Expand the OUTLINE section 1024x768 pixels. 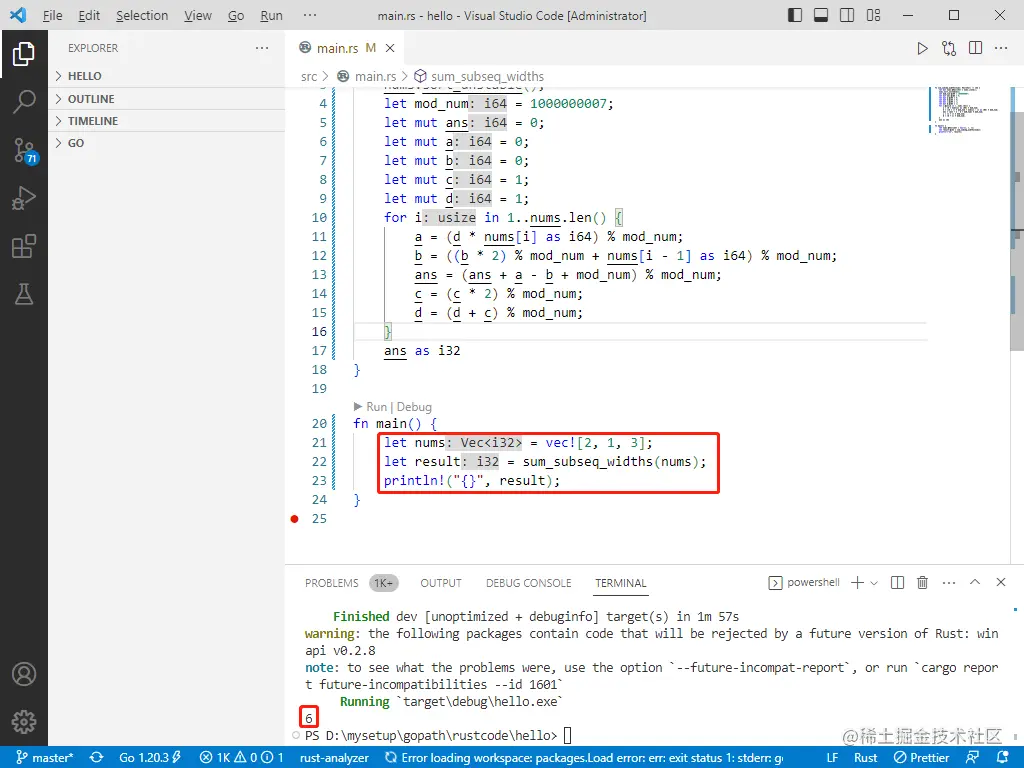pyautogui.click(x=167, y=99)
